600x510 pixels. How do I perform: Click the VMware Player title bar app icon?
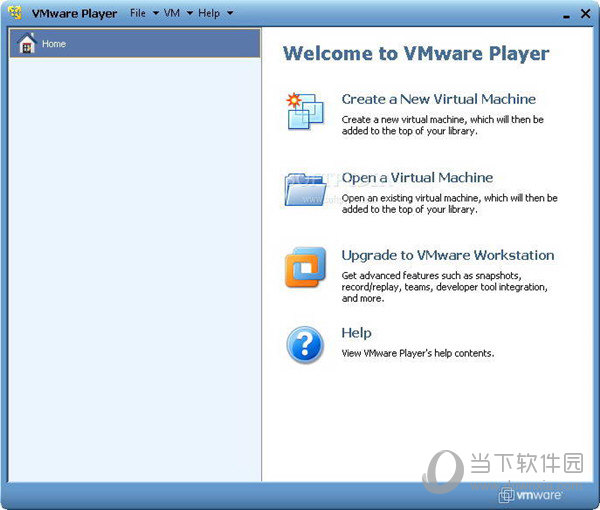[x=15, y=13]
